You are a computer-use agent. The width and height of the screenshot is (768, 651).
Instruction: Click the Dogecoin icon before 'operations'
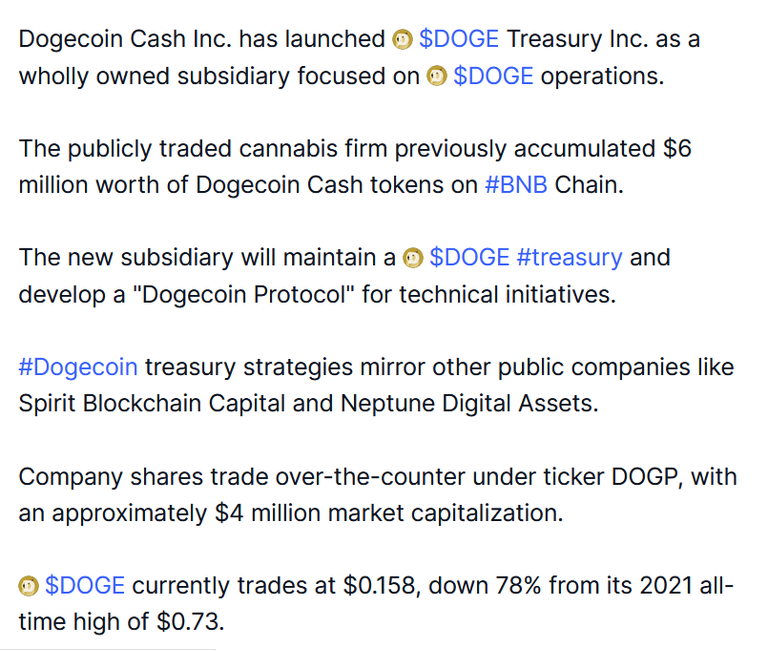[437, 76]
